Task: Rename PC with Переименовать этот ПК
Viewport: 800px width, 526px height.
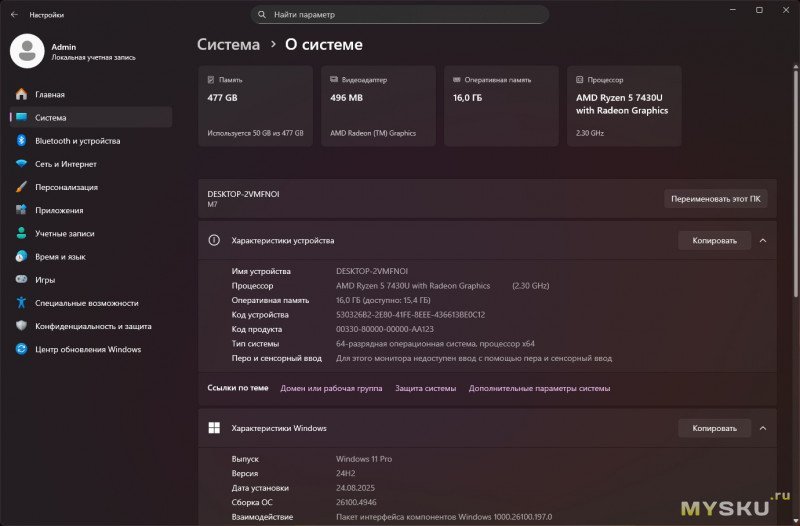Action: [x=716, y=199]
